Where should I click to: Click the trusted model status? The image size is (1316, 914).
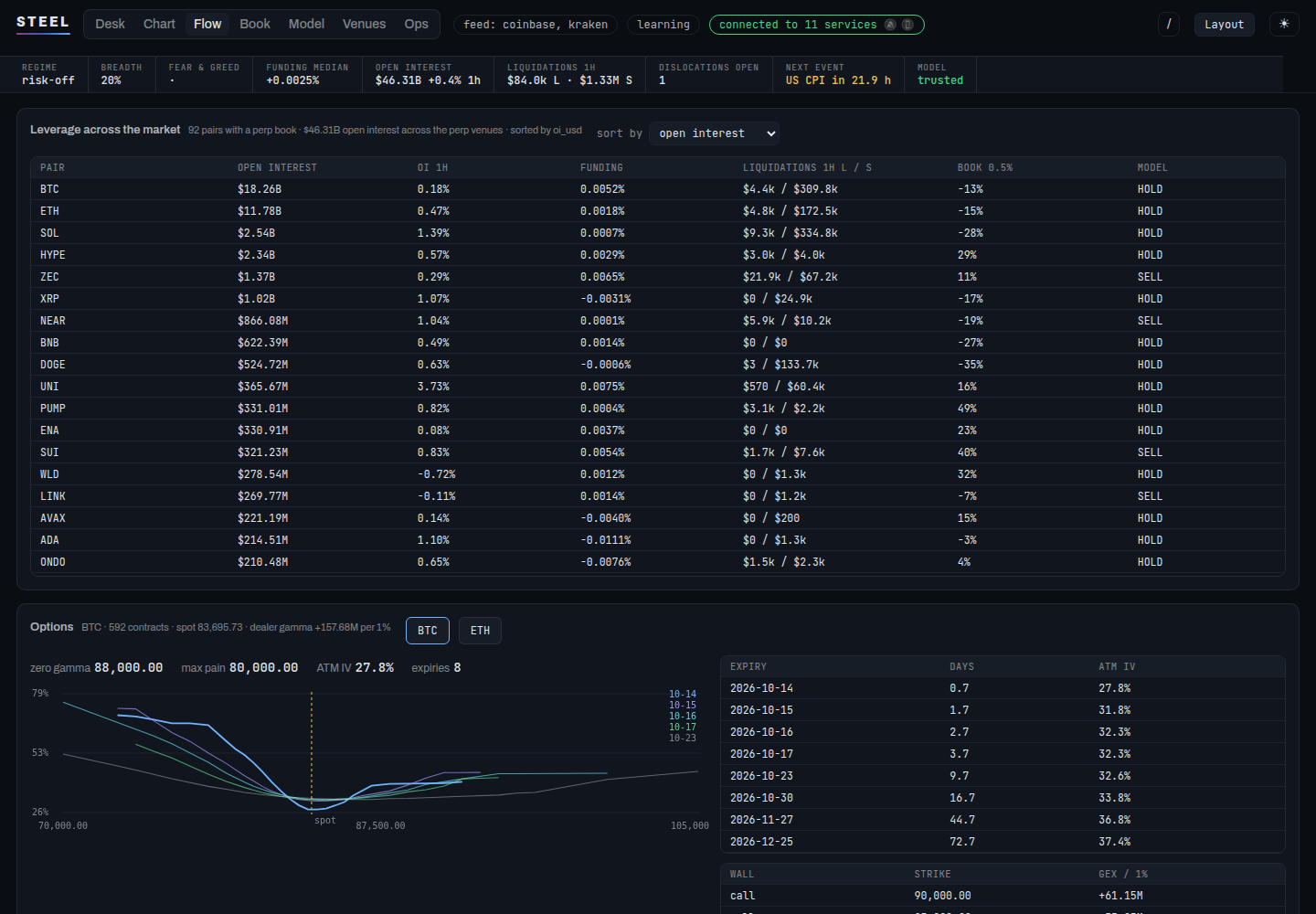click(940, 80)
